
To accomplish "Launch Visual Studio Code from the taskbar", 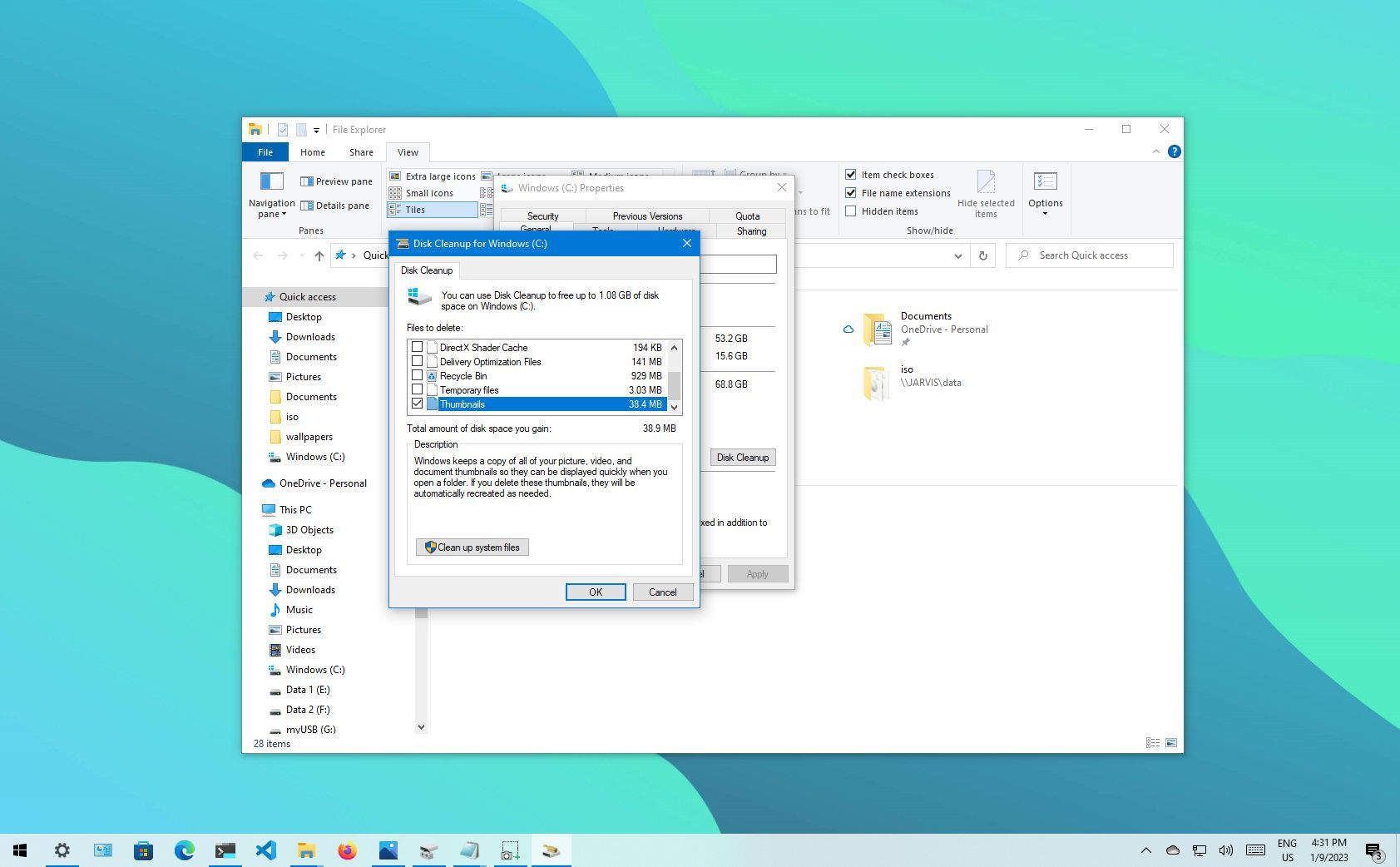I will click(266, 850).
